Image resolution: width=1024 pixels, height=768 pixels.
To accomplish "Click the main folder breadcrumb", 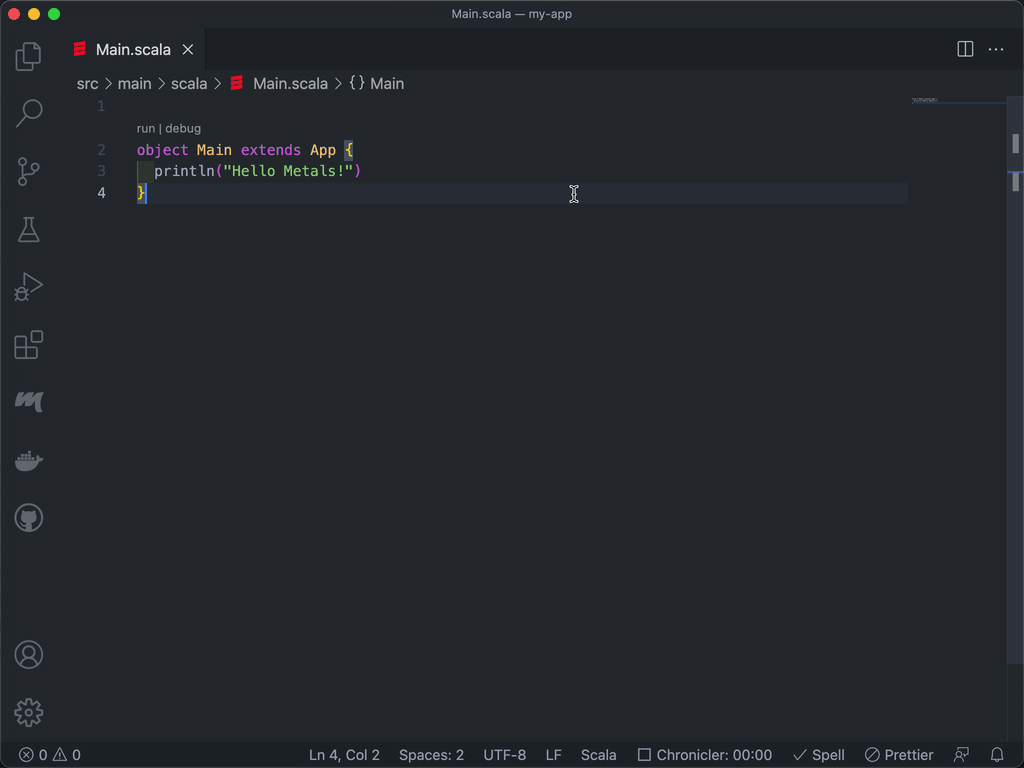I will click(135, 84).
